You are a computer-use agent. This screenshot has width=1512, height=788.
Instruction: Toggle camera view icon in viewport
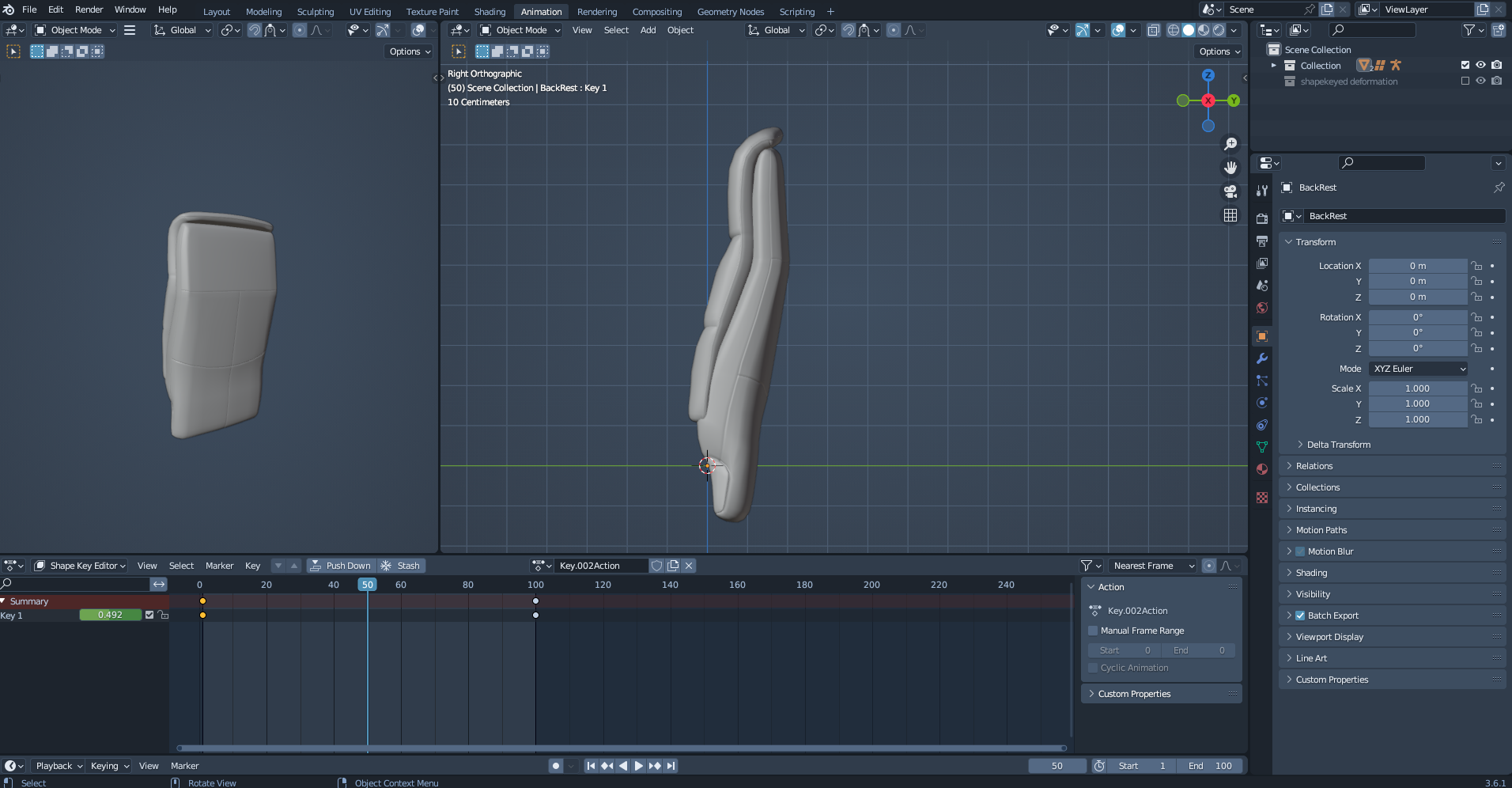(x=1230, y=191)
